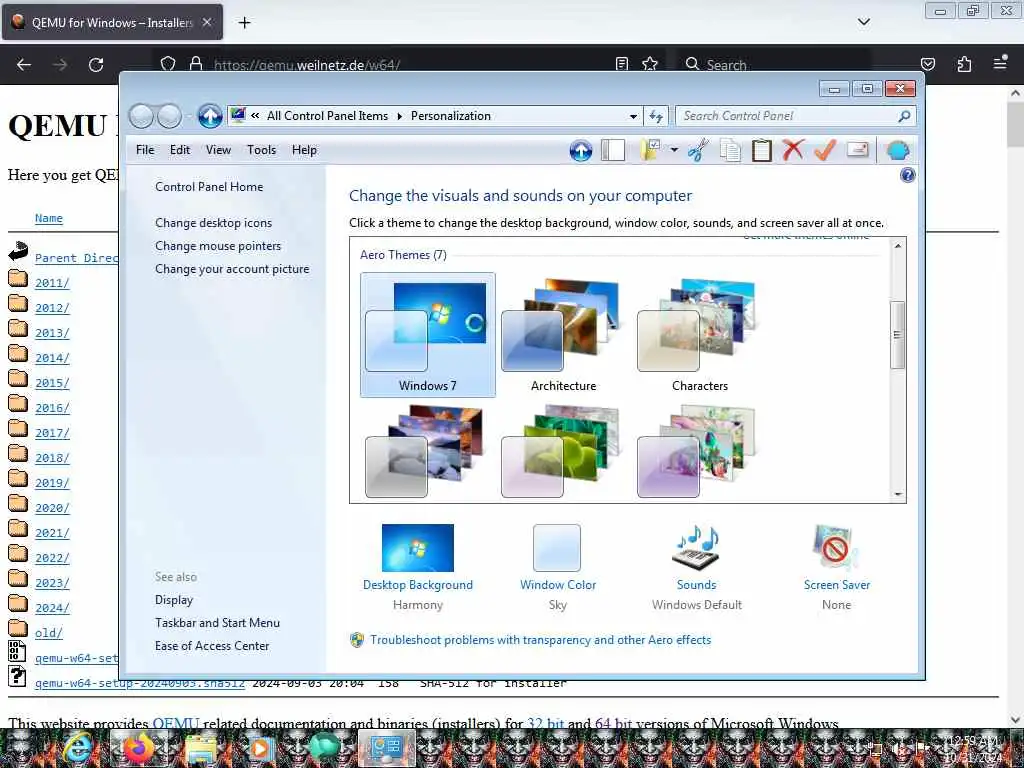
Task: Click the themes list scroll down arrow
Action: click(898, 494)
